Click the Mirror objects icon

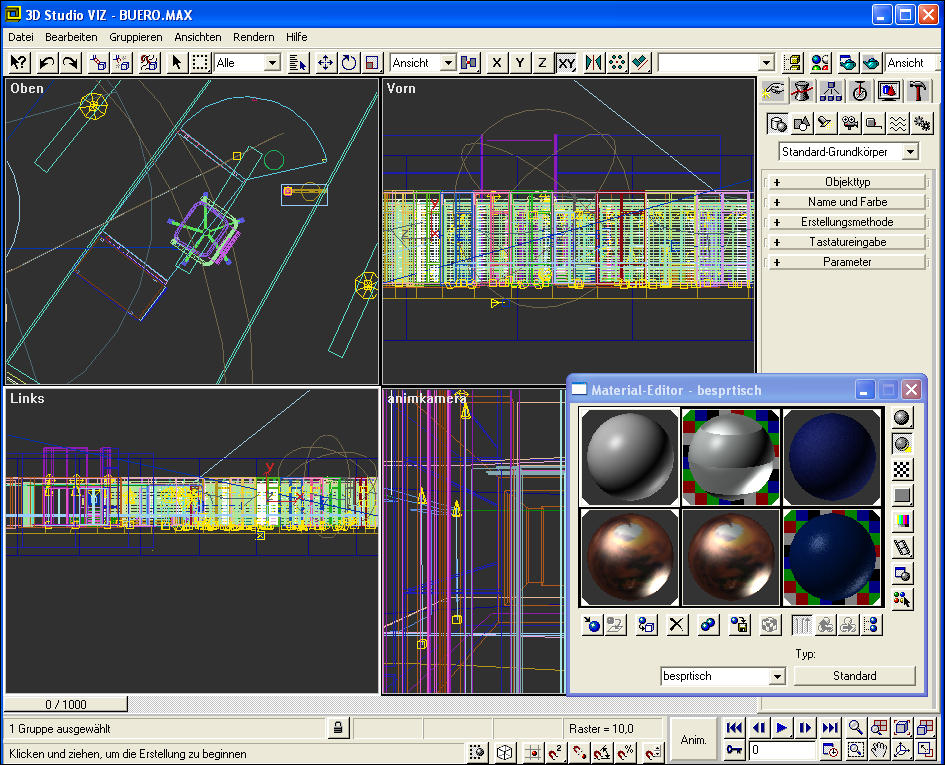pyautogui.click(x=594, y=63)
